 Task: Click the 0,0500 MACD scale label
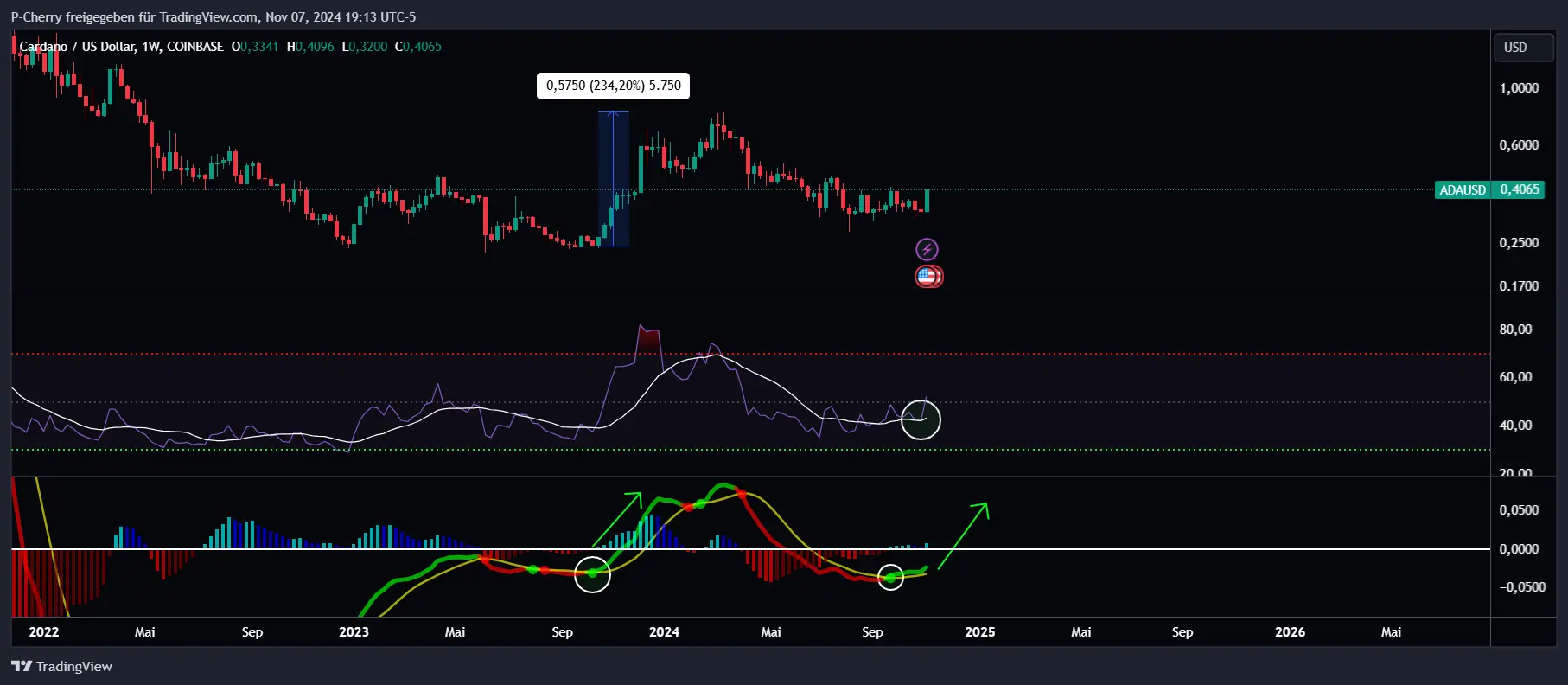(x=1519, y=510)
